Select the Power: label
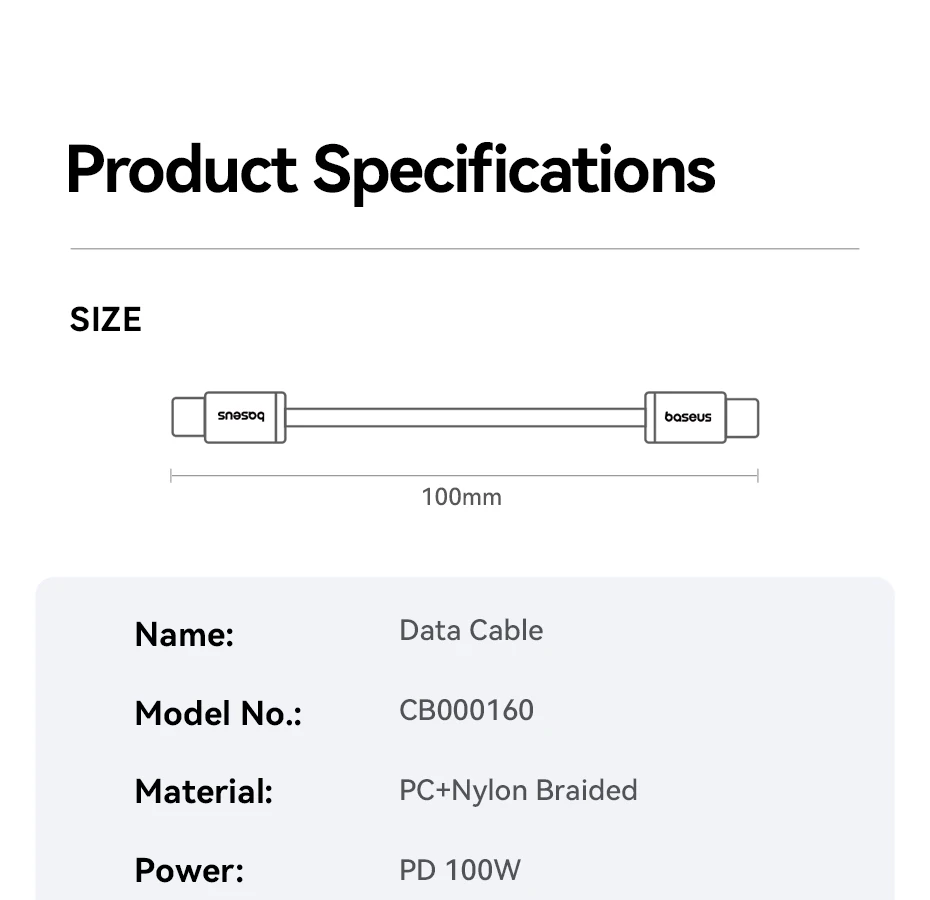This screenshot has height=900, width=930. point(189,870)
